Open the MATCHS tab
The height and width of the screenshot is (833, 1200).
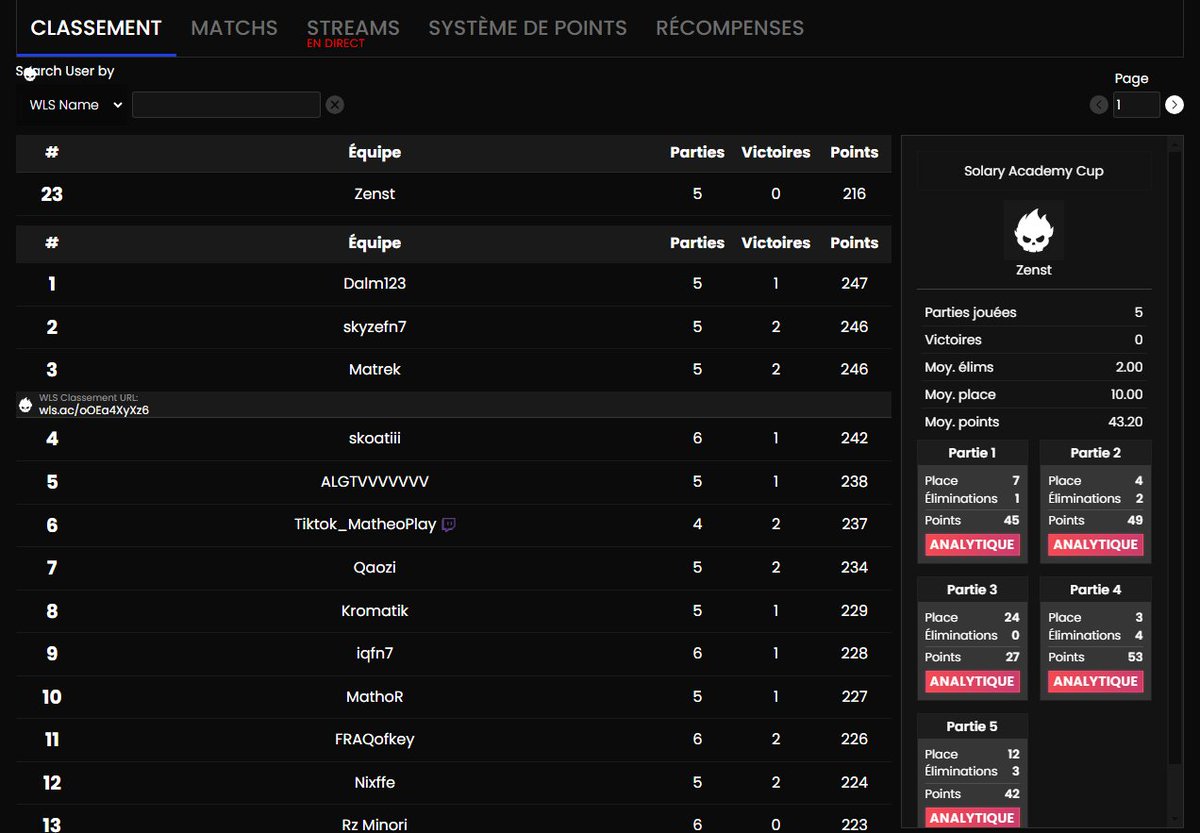234,28
